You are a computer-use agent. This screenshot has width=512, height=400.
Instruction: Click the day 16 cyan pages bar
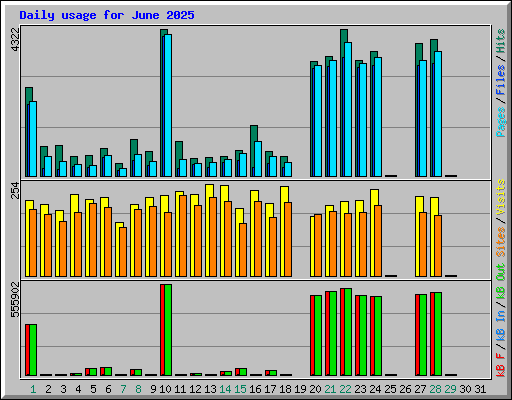(258, 159)
